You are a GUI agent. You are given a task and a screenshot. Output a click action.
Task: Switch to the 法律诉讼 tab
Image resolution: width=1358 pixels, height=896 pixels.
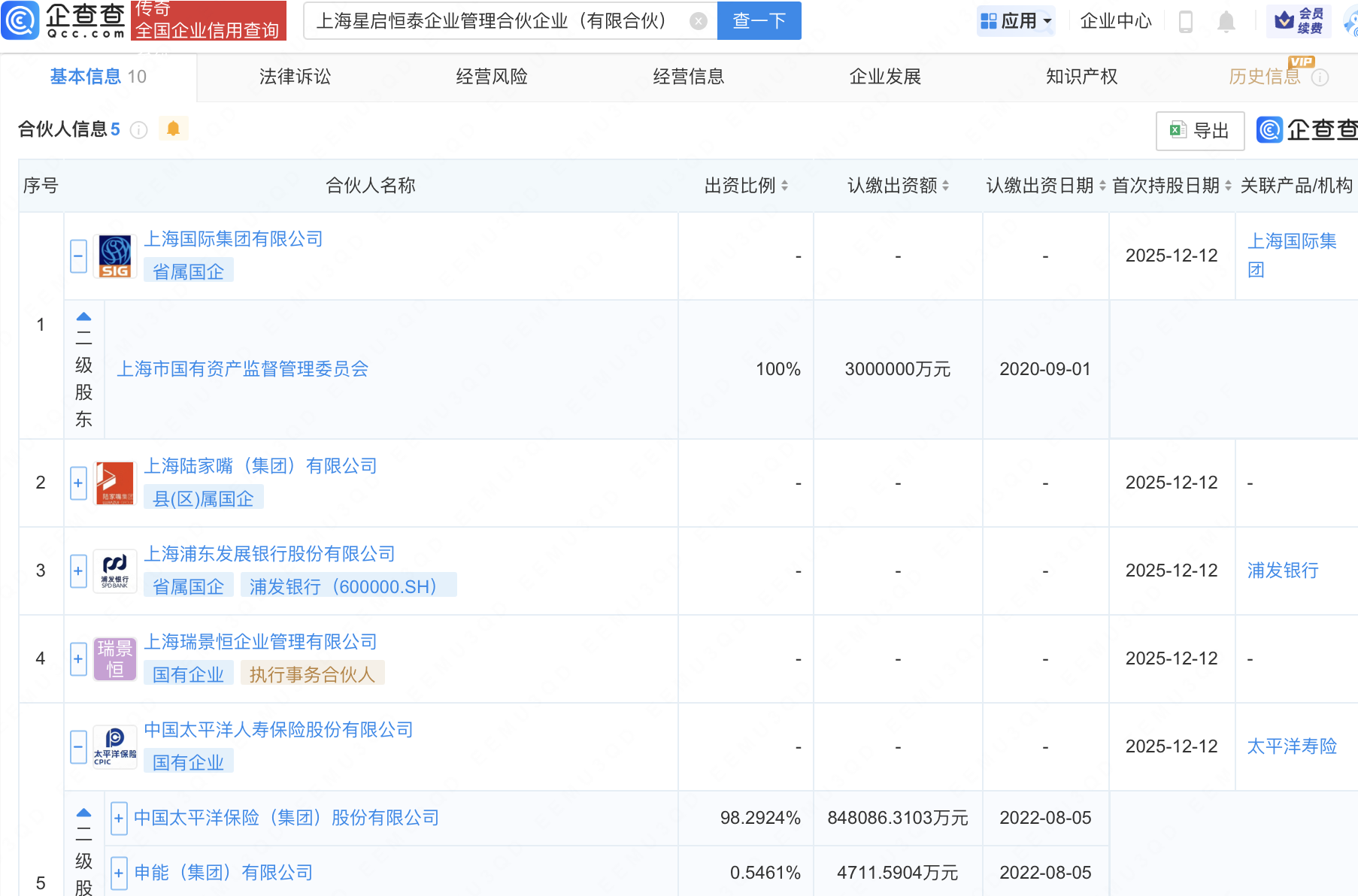point(295,77)
